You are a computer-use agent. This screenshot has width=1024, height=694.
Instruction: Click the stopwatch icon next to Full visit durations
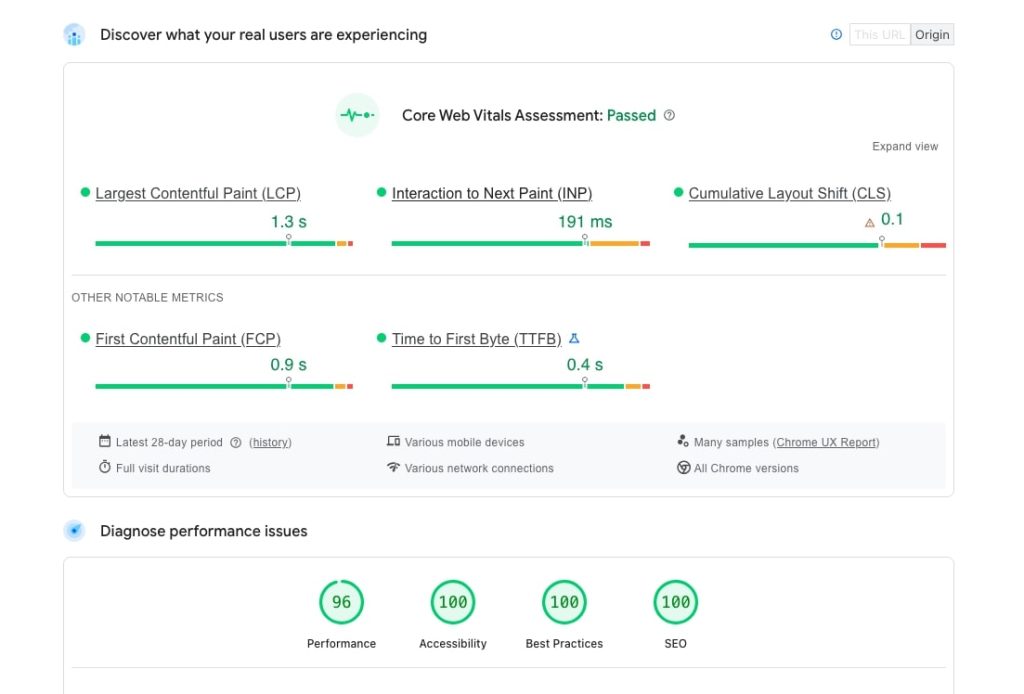pyautogui.click(x=105, y=467)
